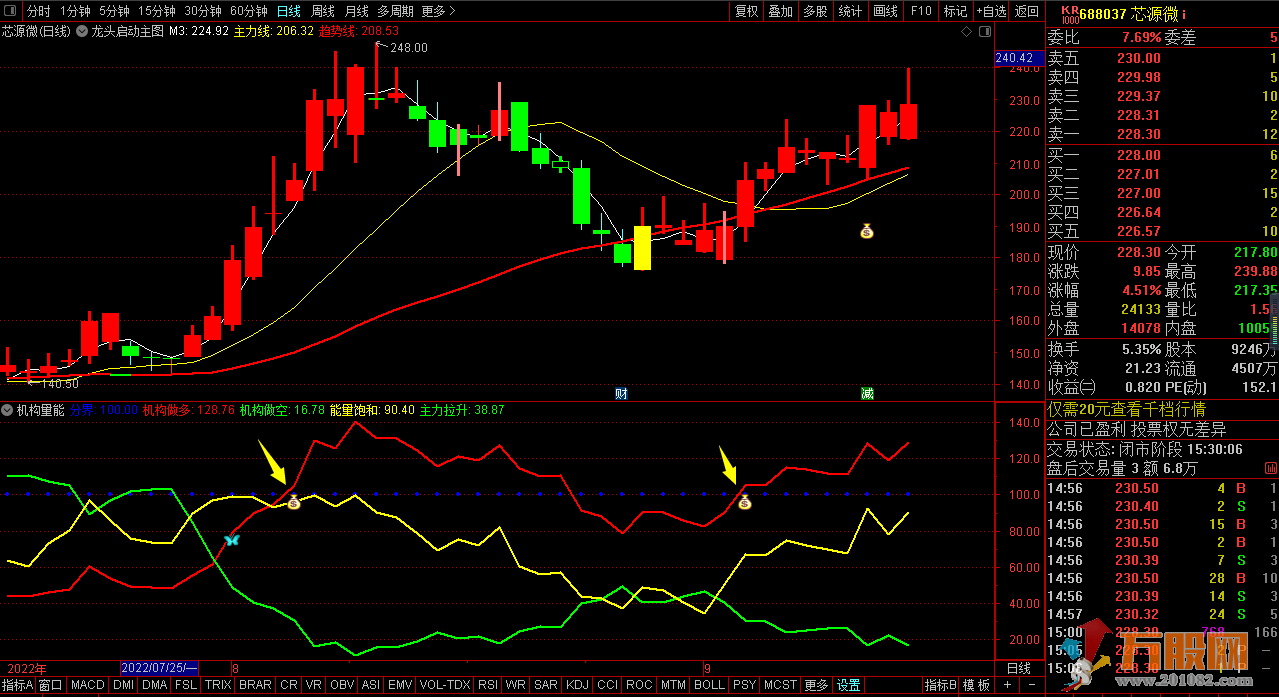Open the 龙头启动主图 indicator dropdown arrow
Screen dimensions: 1279x697
[82, 31]
